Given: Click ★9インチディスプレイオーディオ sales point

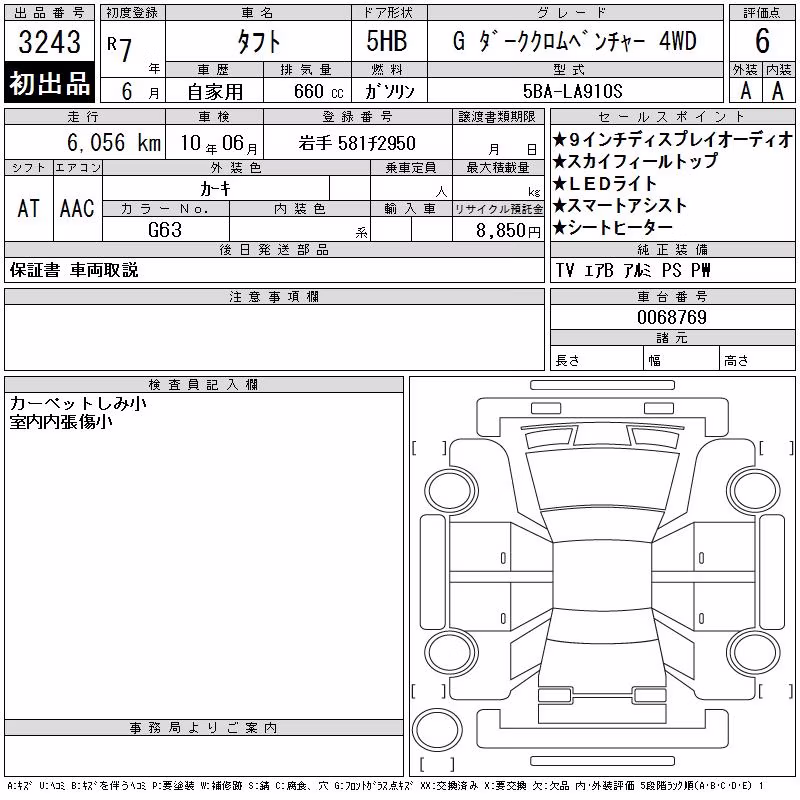Looking at the screenshot, I should (673, 139).
